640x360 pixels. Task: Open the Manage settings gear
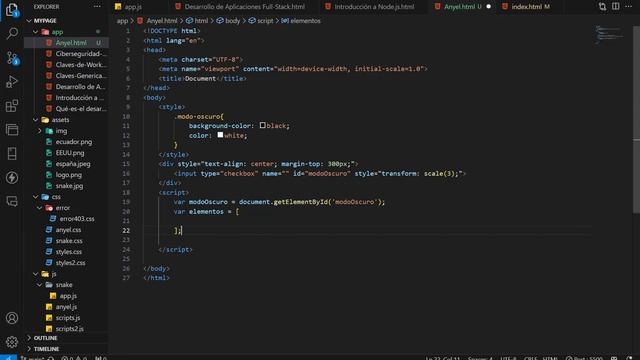[12, 342]
